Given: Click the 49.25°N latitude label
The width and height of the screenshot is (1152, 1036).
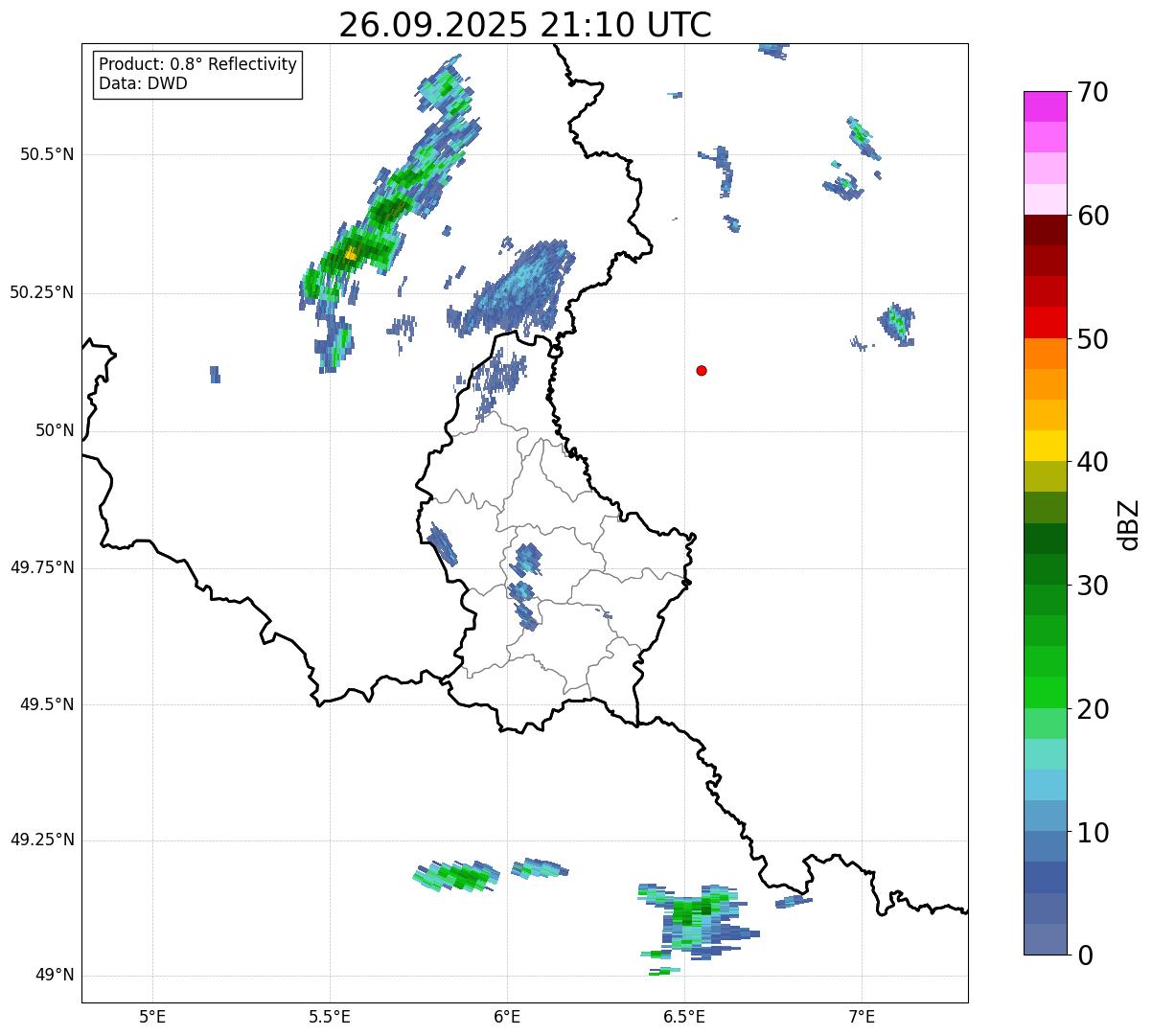Looking at the screenshot, I should 42,840.
